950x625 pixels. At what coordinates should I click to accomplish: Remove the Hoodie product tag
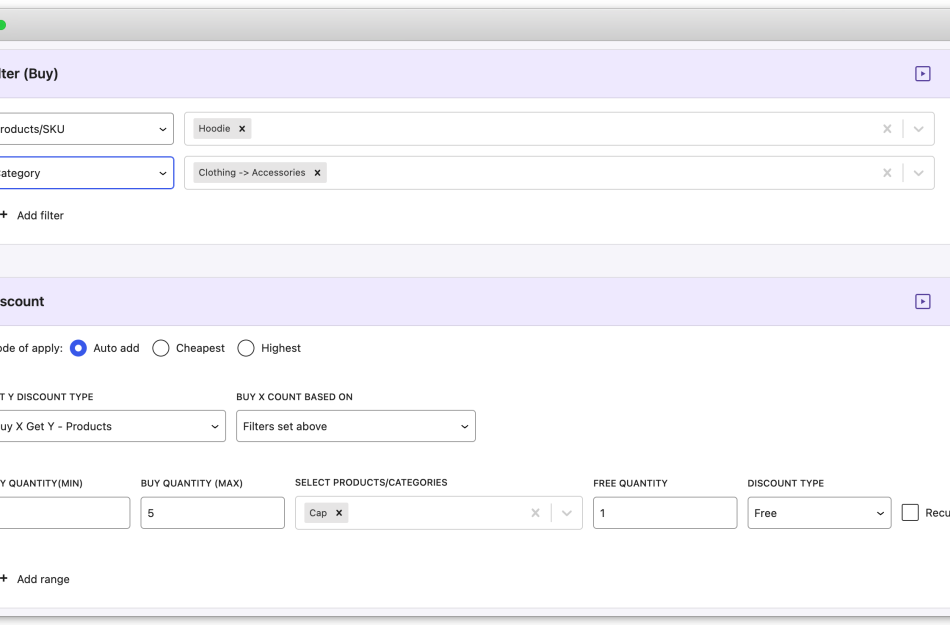[242, 129]
